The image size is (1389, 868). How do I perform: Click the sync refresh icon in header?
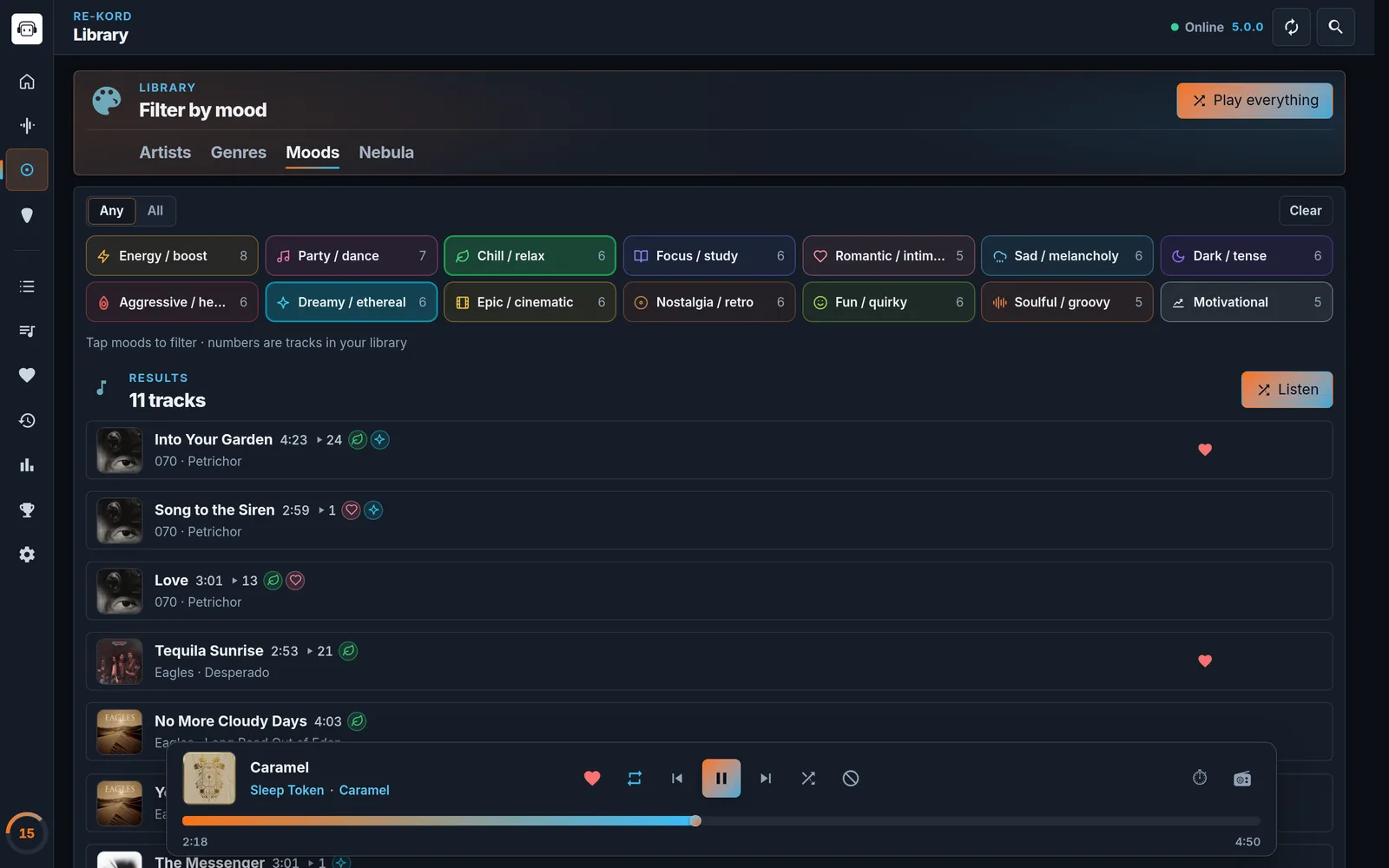(x=1291, y=27)
